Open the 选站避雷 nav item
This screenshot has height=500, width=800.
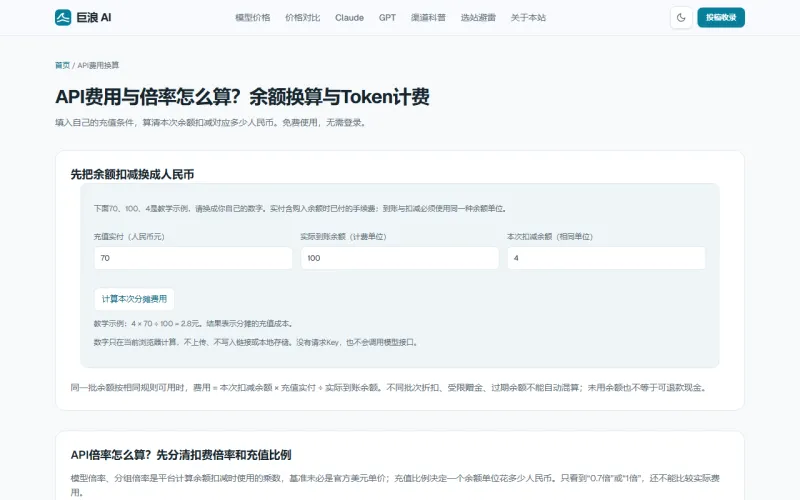(478, 17)
